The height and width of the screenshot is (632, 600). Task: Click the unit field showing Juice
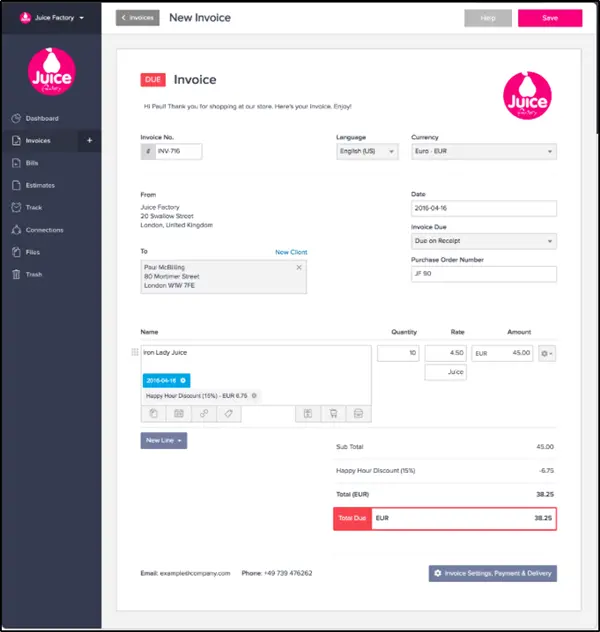tap(445, 372)
